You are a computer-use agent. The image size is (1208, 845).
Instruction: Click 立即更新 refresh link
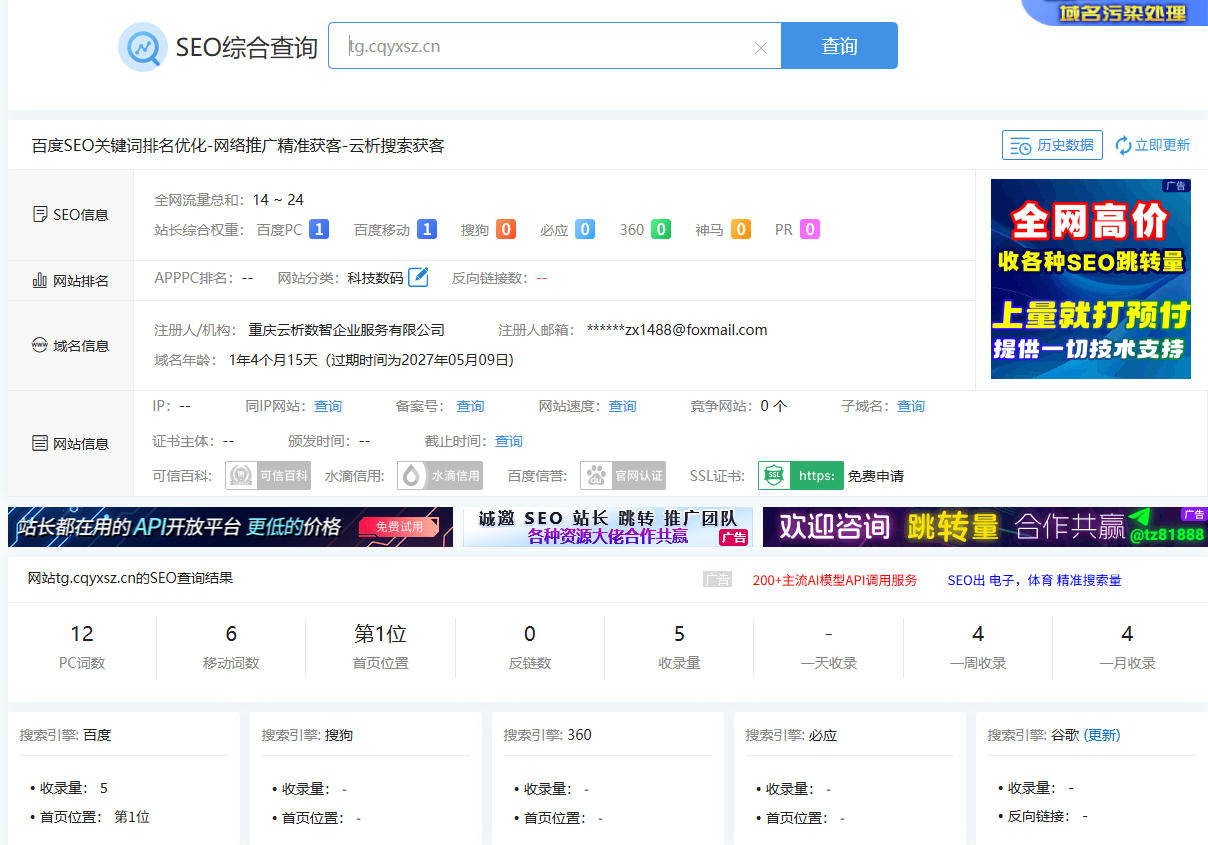click(1153, 145)
